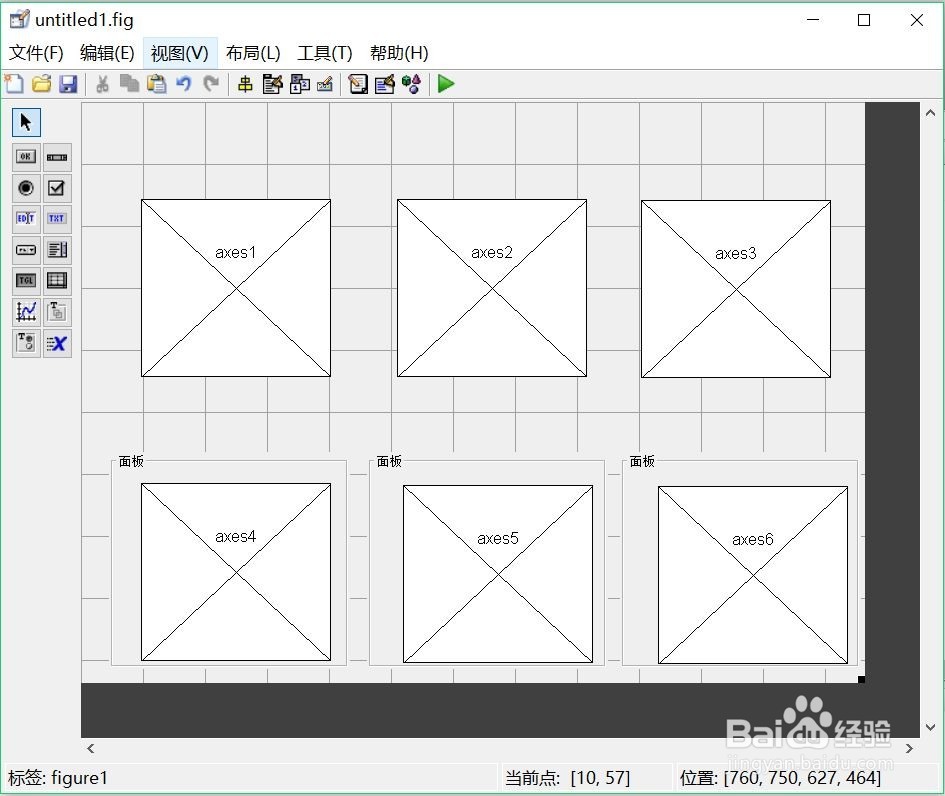Click the horizontal scrollbar right arrow
The image size is (945, 796).
[x=909, y=748]
